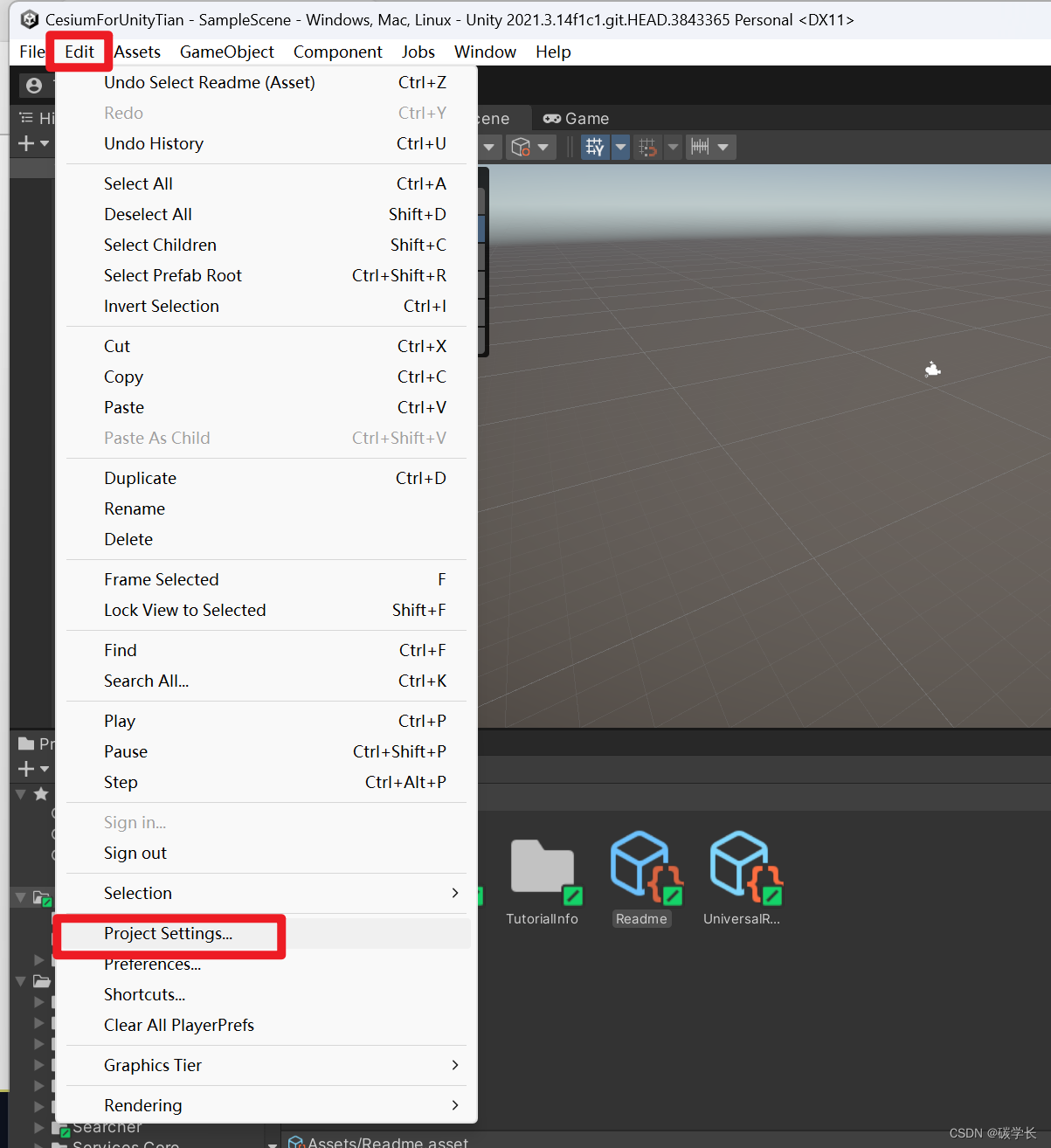This screenshot has height=1148, width=1051.
Task: Choose Step in the Edit menu
Action: click(266, 782)
